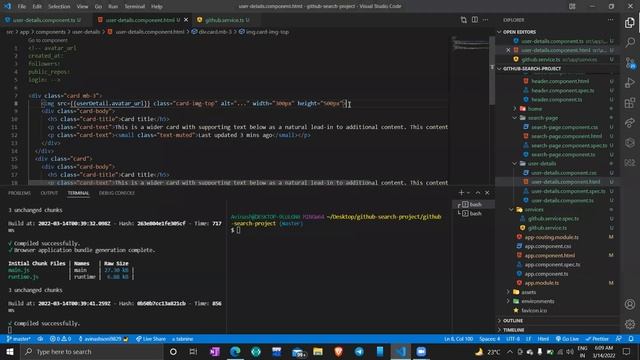640x360 pixels.
Task: Open Explorer panel More Actions ellipsis
Action: click(x=610, y=20)
